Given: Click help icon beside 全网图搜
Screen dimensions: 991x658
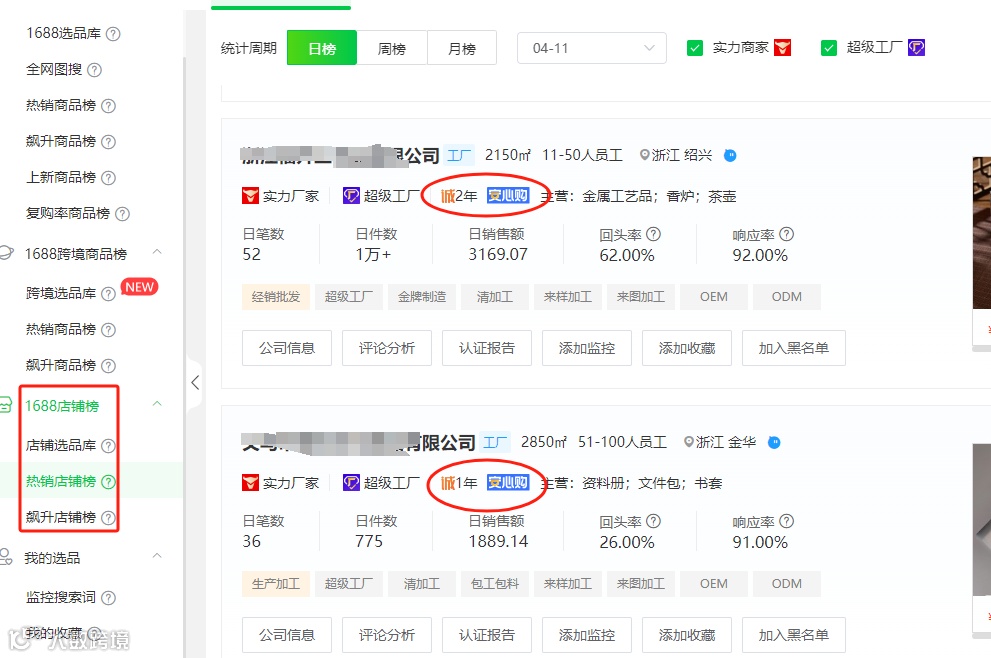Looking at the screenshot, I should [x=94, y=70].
